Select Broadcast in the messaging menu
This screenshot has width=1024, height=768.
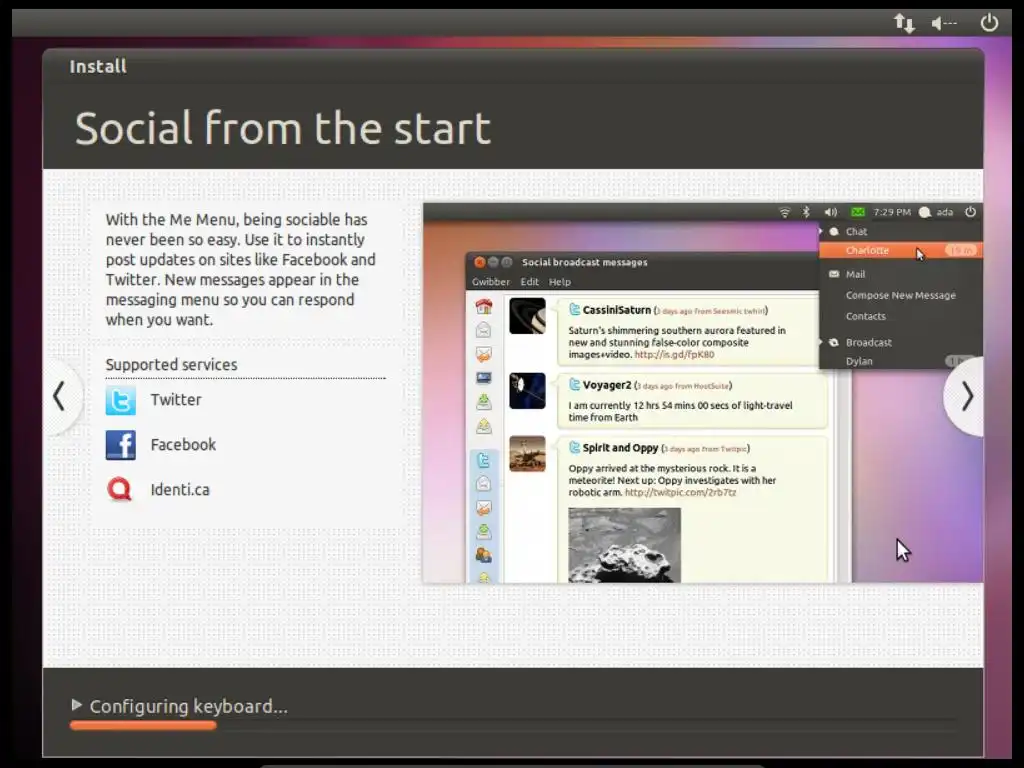point(868,342)
